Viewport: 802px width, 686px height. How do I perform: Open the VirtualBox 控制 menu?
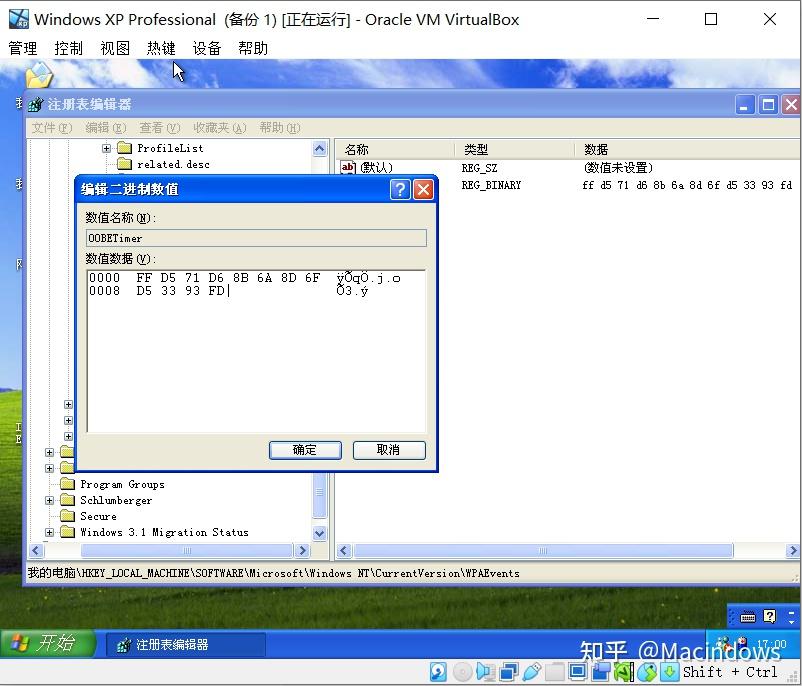(69, 49)
